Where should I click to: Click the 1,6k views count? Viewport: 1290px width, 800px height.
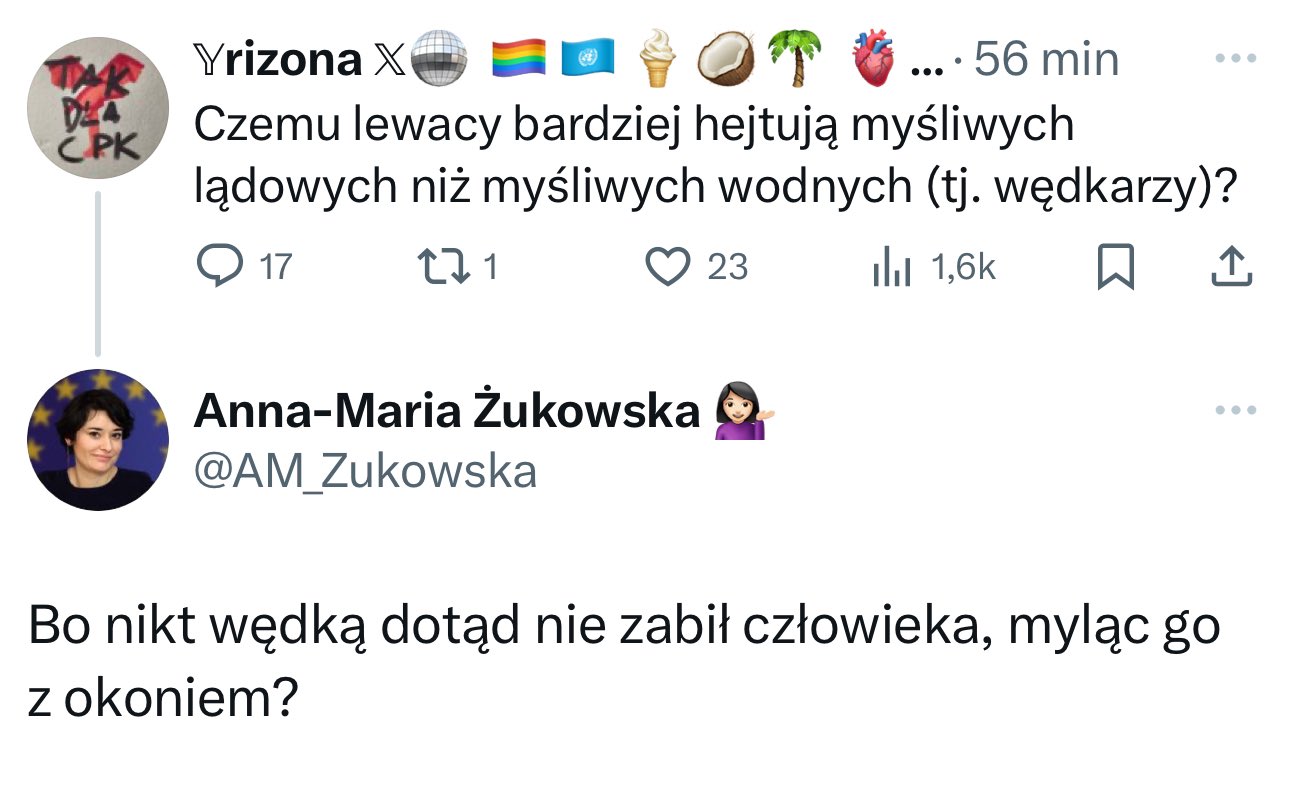[x=963, y=267]
